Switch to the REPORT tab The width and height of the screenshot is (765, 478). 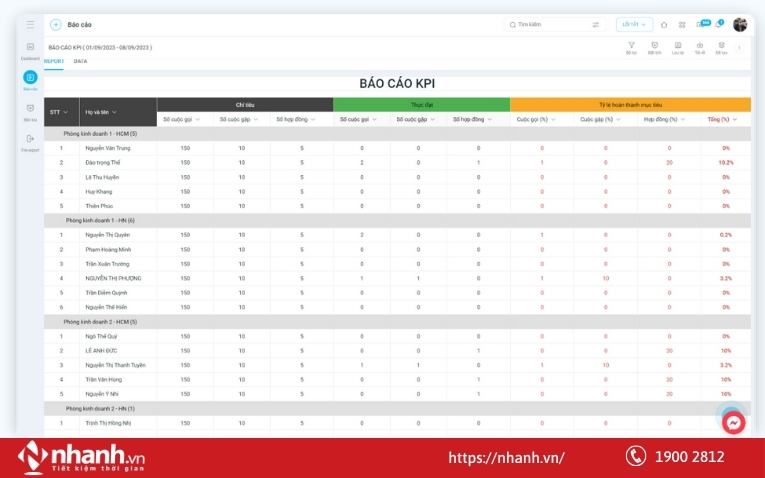[54, 61]
